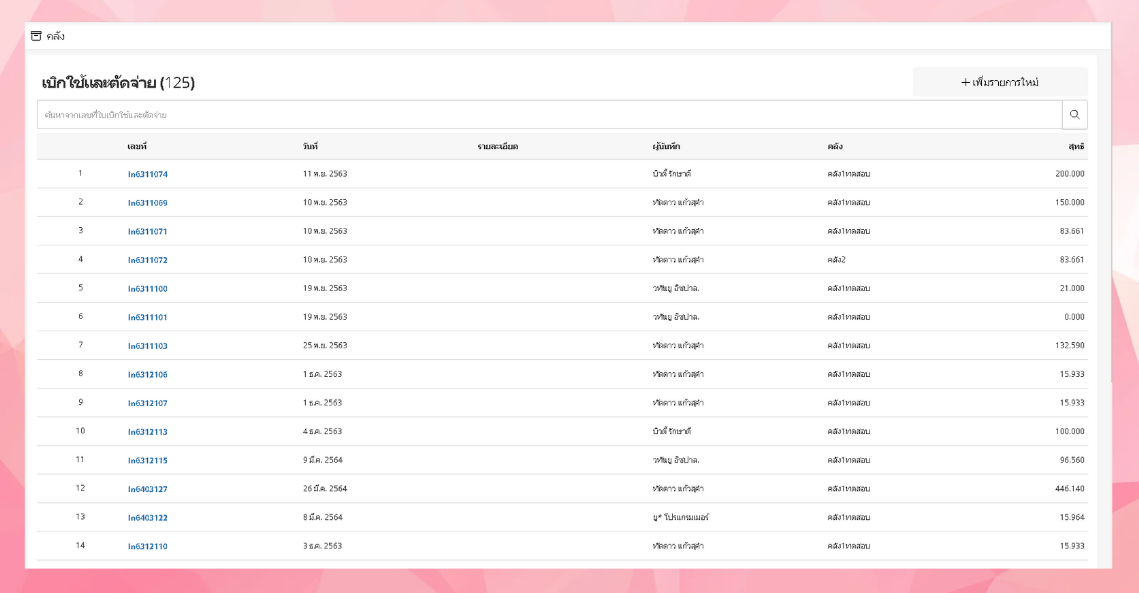Open entry In6403122

[x=148, y=518]
